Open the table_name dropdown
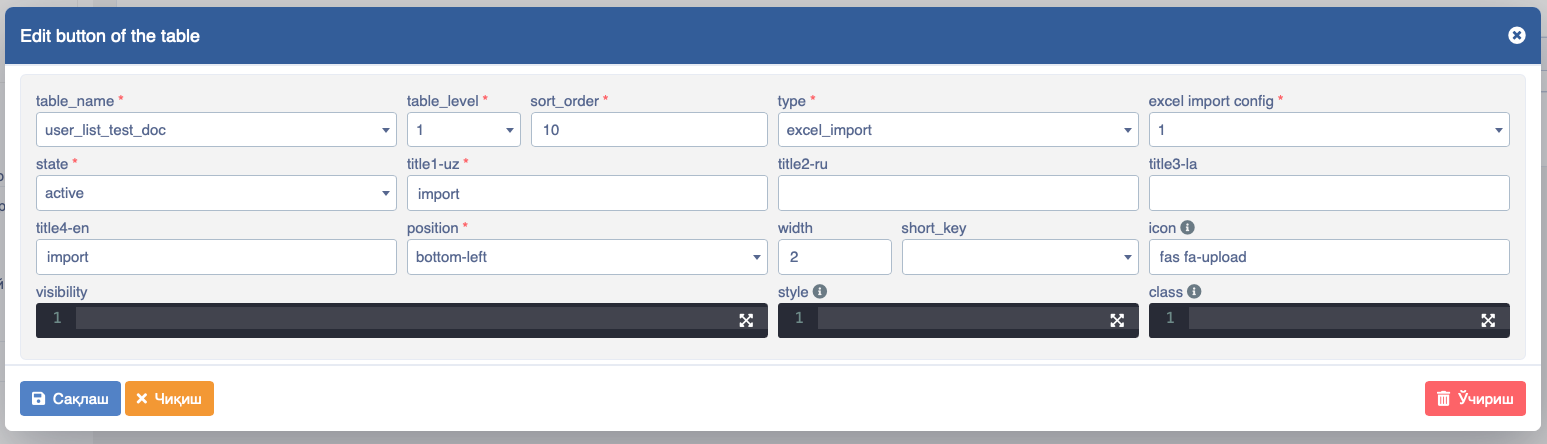 [216, 129]
